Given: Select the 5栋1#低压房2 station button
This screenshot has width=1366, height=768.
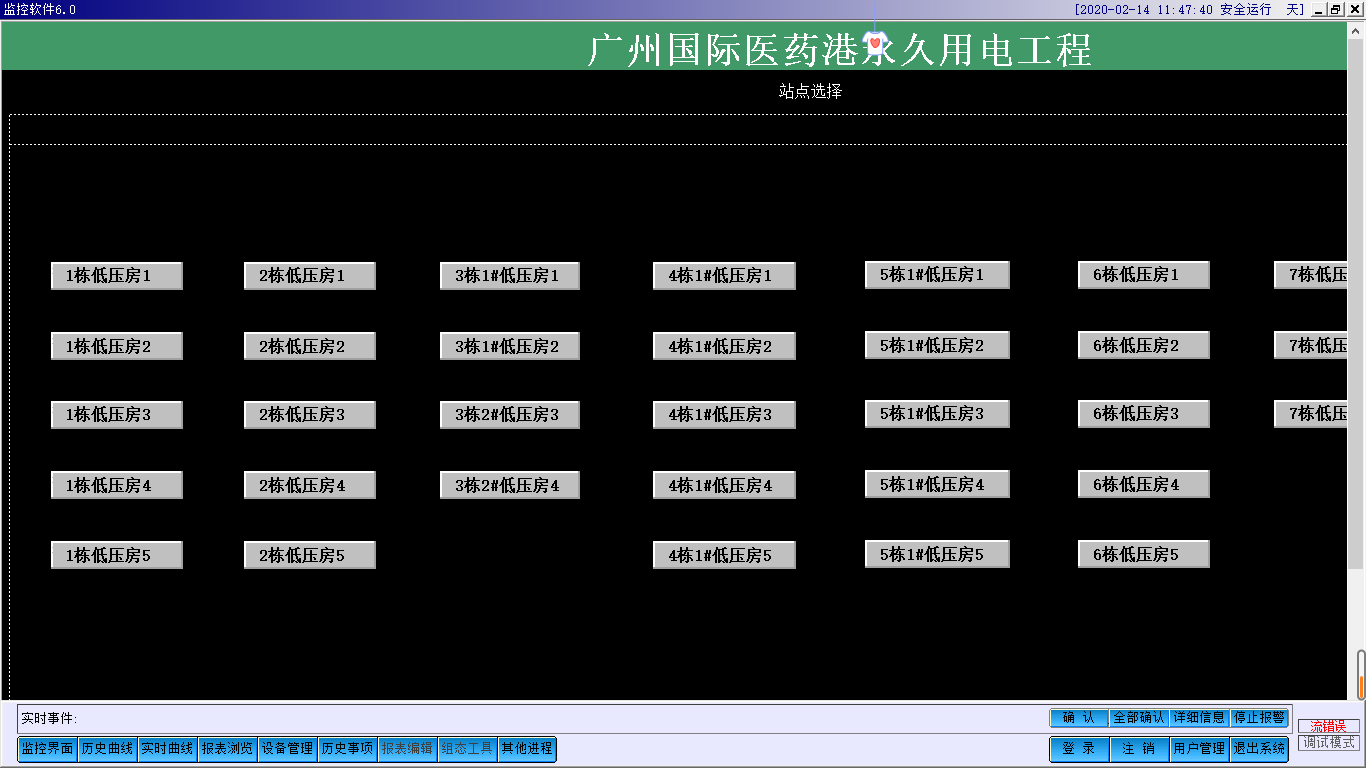Looking at the screenshot, I should click(936, 346).
